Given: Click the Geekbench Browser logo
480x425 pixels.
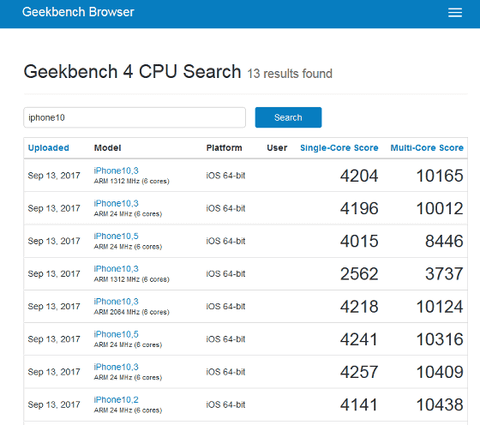Looking at the screenshot, I should [x=78, y=12].
